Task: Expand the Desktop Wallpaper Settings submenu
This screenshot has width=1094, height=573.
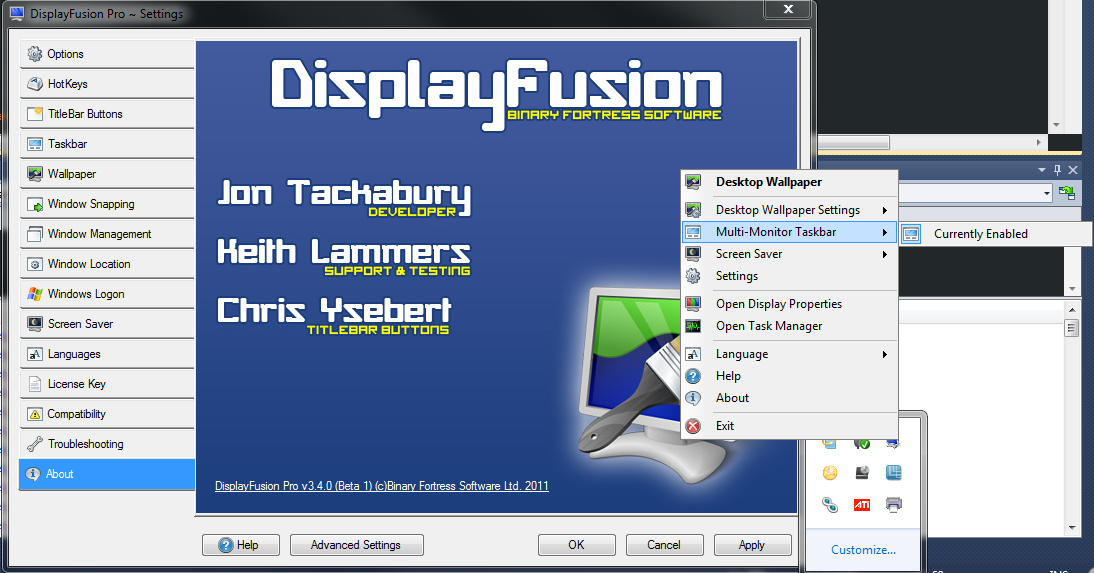Action: [788, 210]
